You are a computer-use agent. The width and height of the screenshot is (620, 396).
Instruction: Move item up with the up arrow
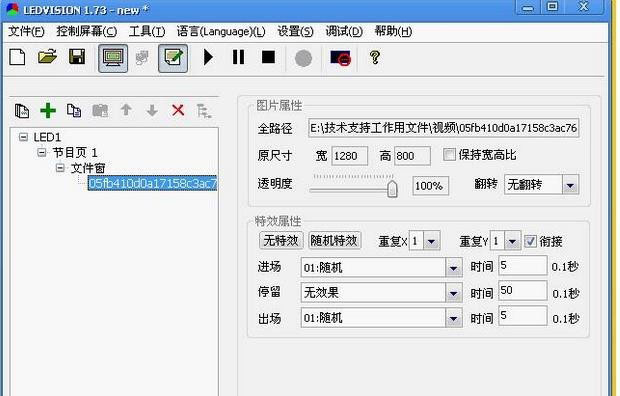tap(126, 110)
